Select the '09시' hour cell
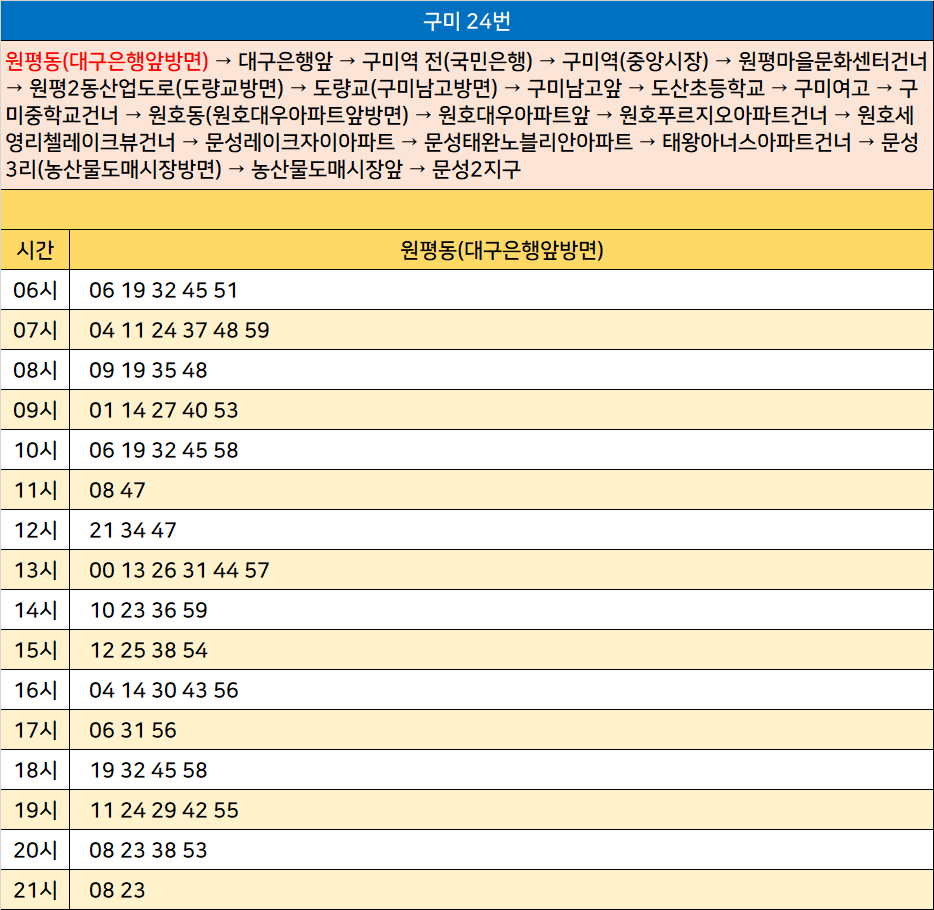The image size is (934, 910). [35, 410]
